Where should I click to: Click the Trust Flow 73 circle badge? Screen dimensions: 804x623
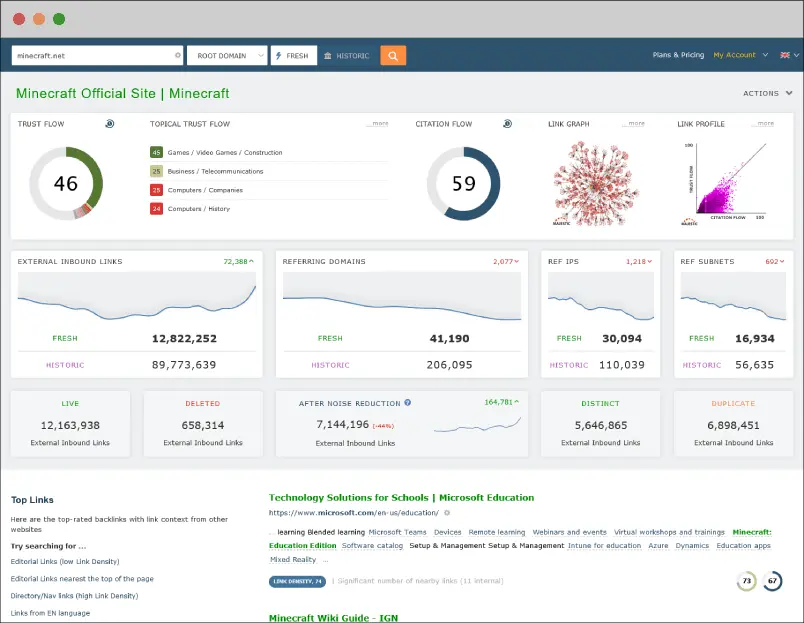(x=746, y=581)
